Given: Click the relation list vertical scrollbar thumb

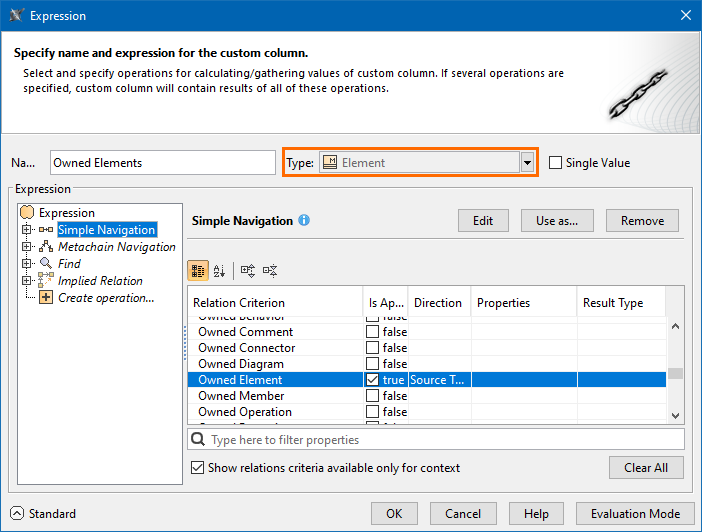Looking at the screenshot, I should pyautogui.click(x=675, y=374).
